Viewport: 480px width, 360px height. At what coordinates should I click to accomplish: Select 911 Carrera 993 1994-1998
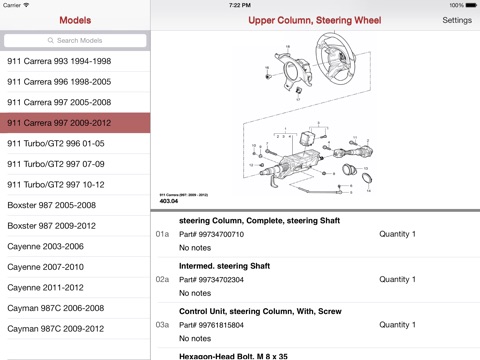[x=75, y=61]
